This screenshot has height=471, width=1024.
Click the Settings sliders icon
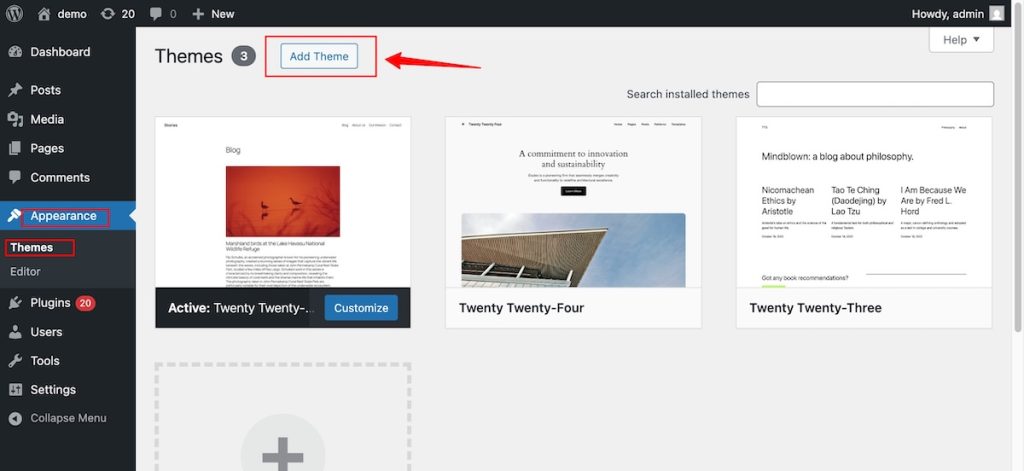click(15, 389)
